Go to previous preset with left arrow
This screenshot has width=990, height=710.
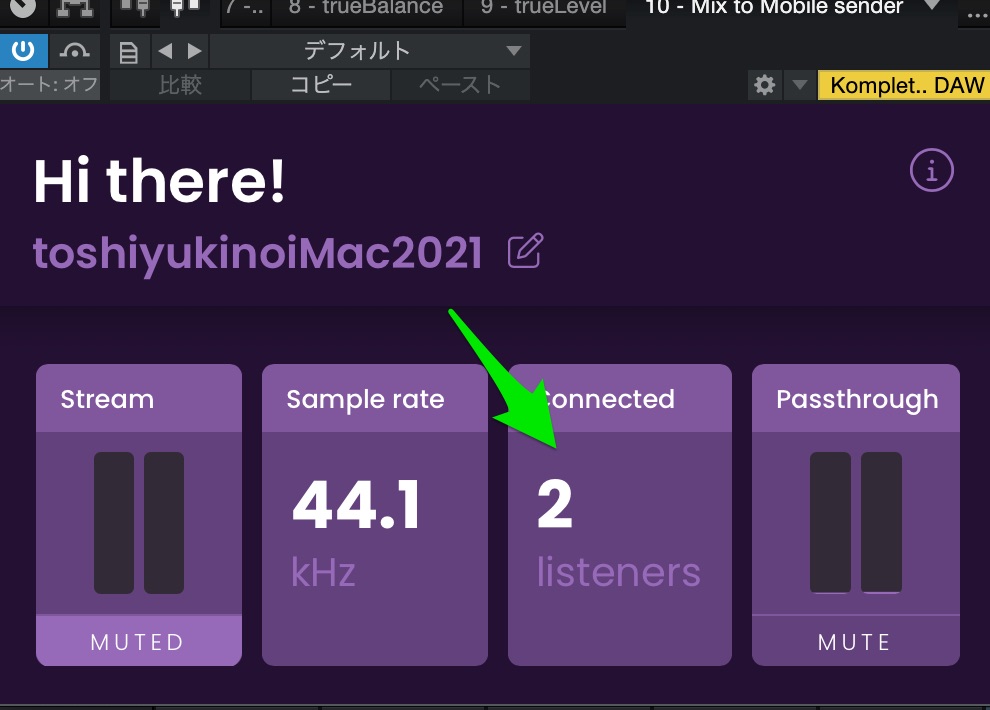[165, 51]
